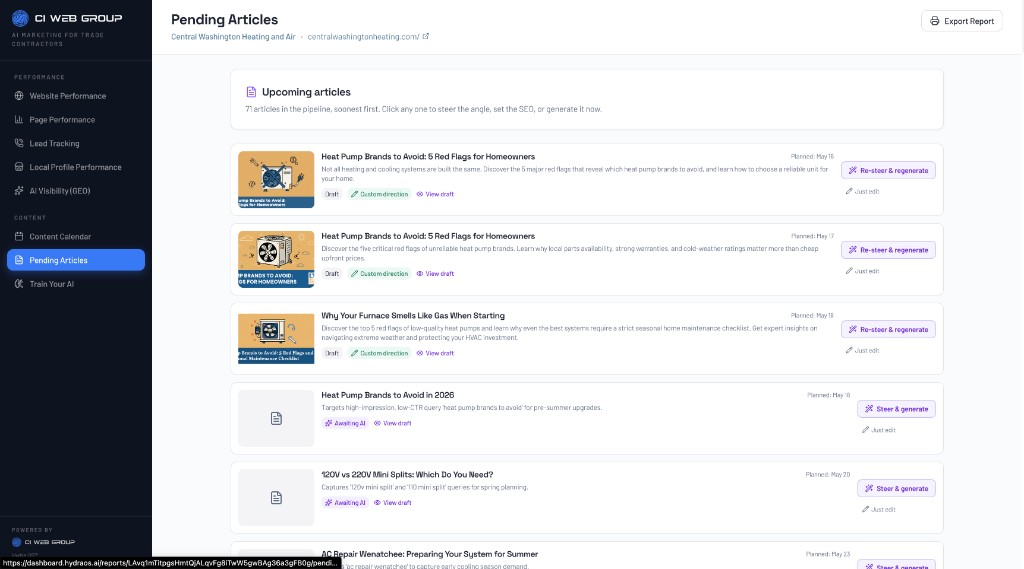Open AI Visibility (GEO) page
1024x569 pixels.
click(x=76, y=191)
